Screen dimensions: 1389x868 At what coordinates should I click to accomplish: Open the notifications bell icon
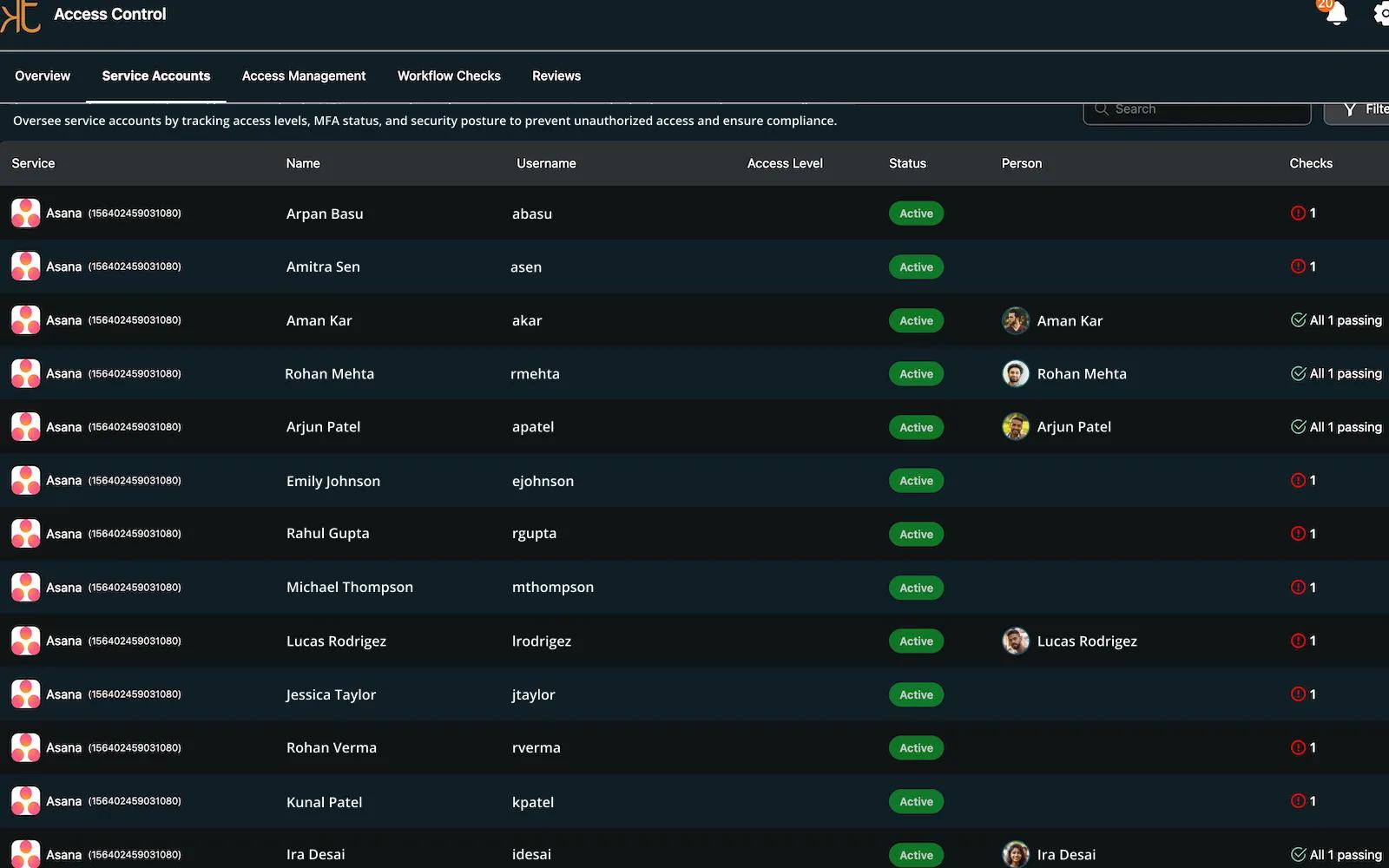click(x=1336, y=14)
